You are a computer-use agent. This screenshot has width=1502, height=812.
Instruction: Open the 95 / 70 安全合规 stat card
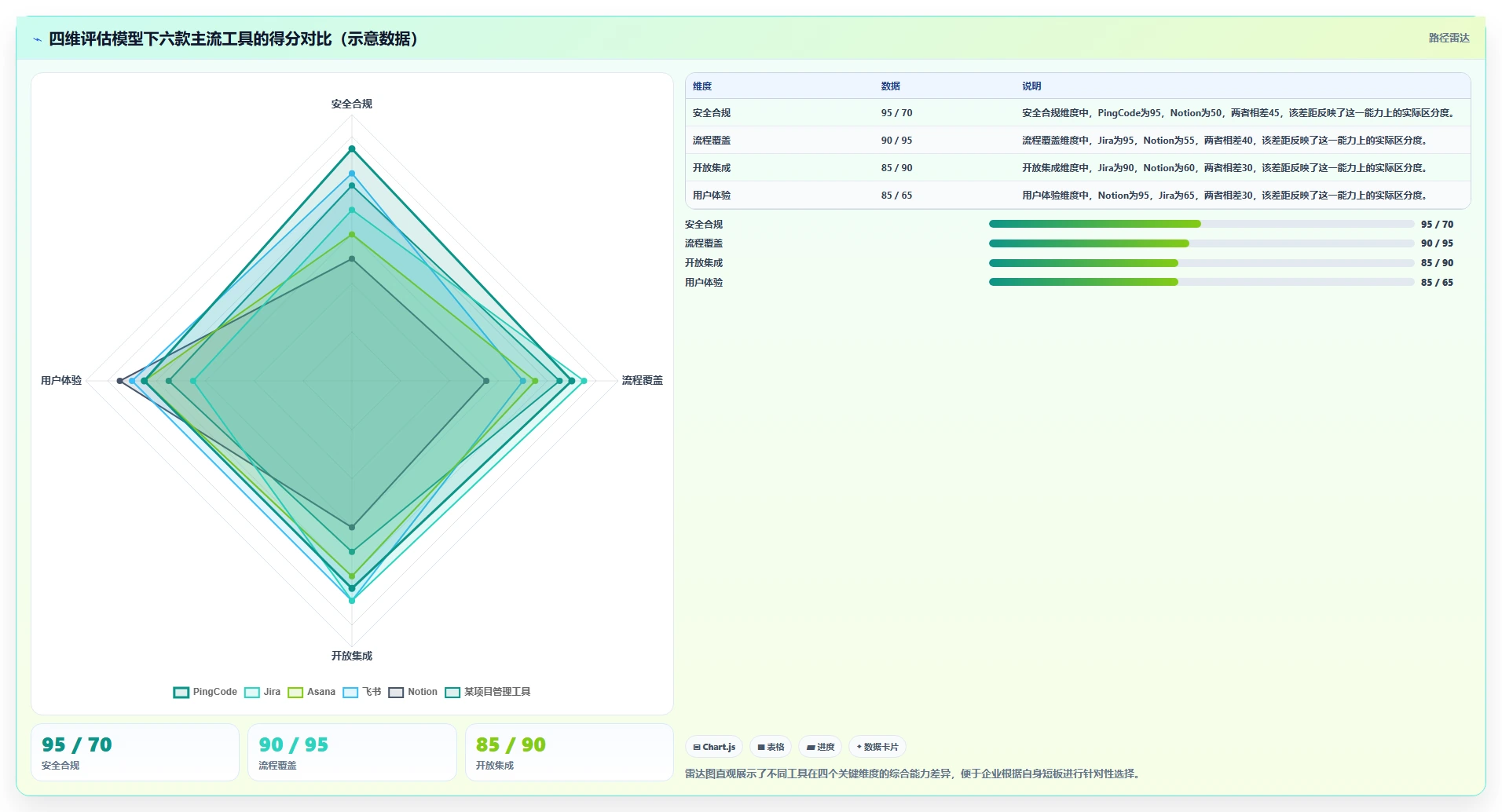click(135, 752)
